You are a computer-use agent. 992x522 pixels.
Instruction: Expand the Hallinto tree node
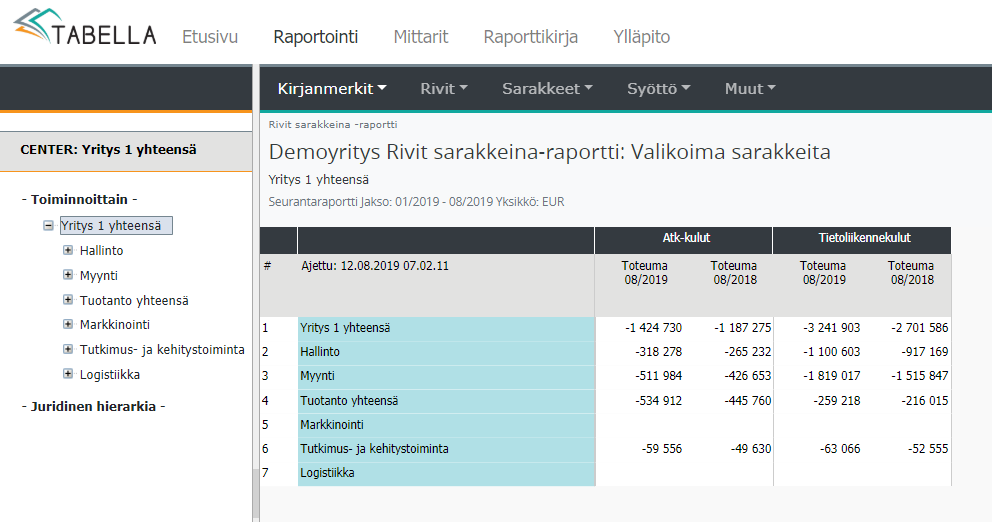68,251
